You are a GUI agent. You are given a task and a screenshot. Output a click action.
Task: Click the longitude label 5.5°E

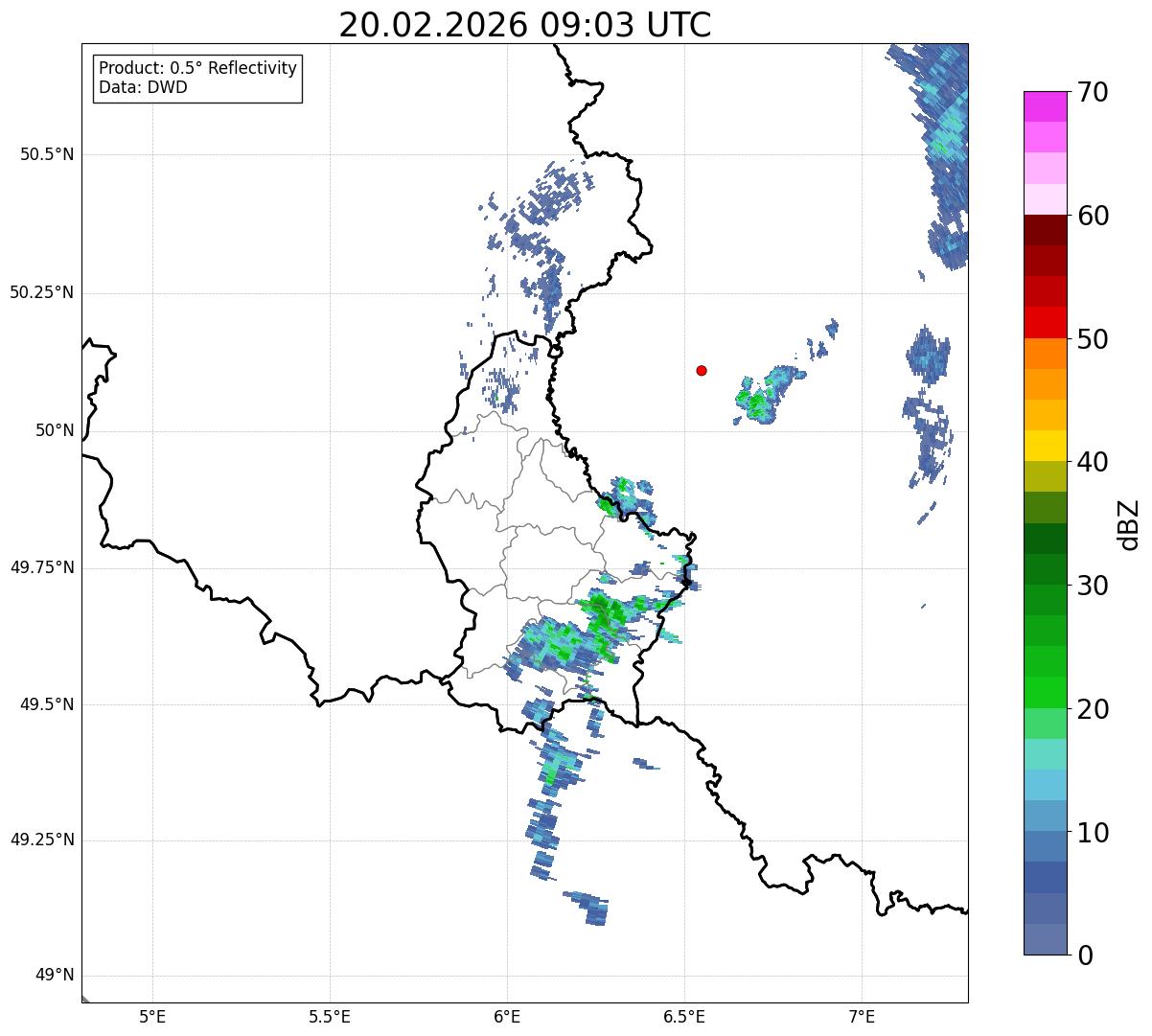[x=330, y=1018]
